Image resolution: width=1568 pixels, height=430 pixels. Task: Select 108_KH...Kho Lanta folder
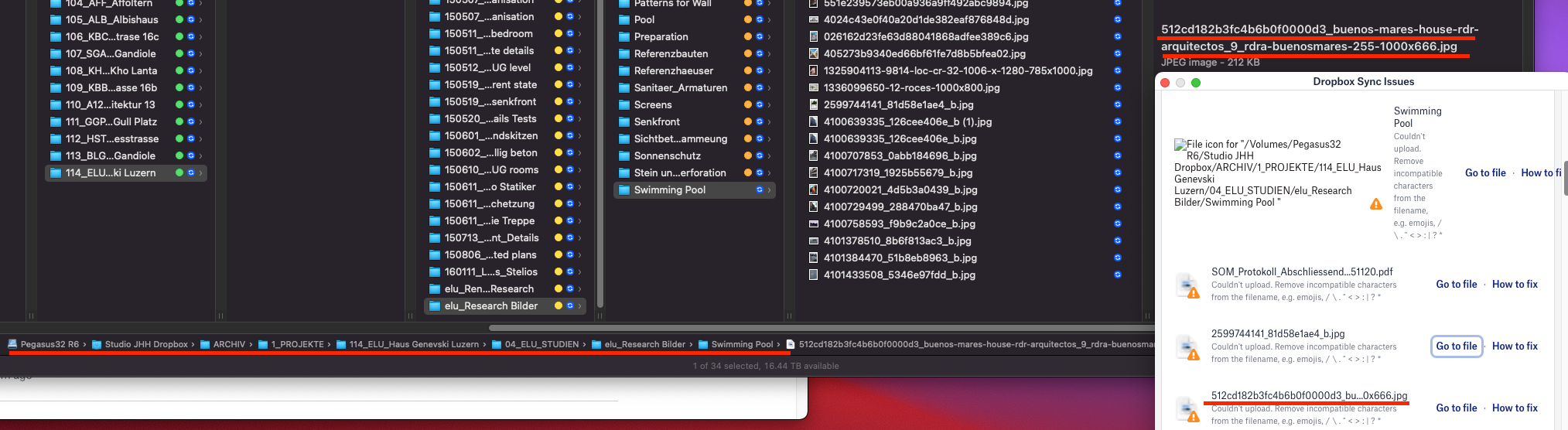coord(125,70)
